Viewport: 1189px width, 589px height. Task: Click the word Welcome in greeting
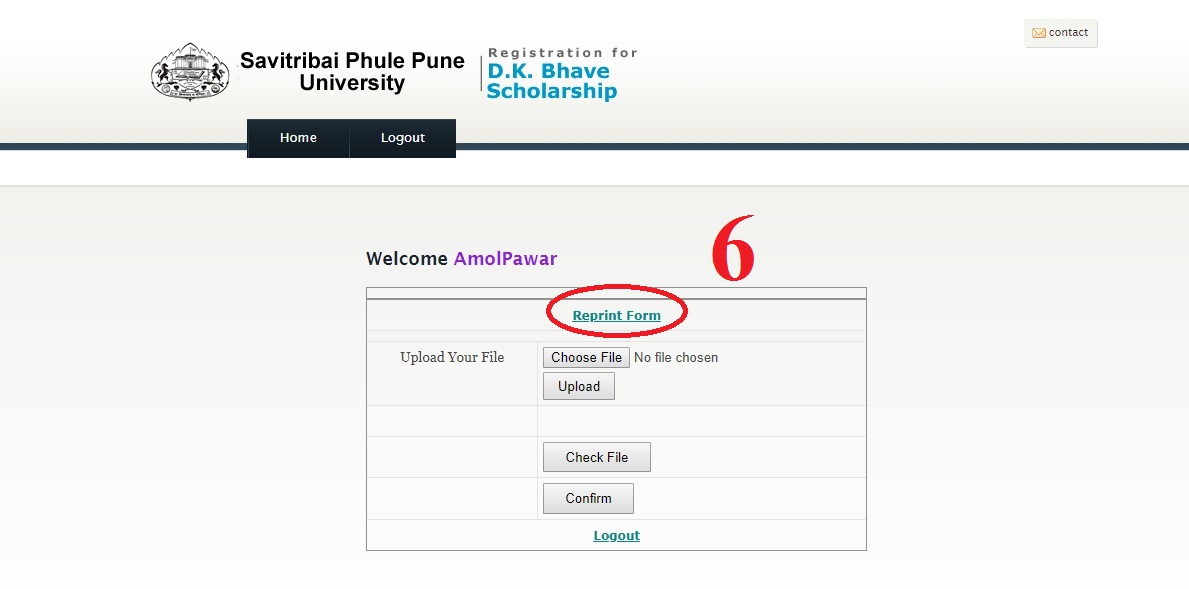pos(406,258)
